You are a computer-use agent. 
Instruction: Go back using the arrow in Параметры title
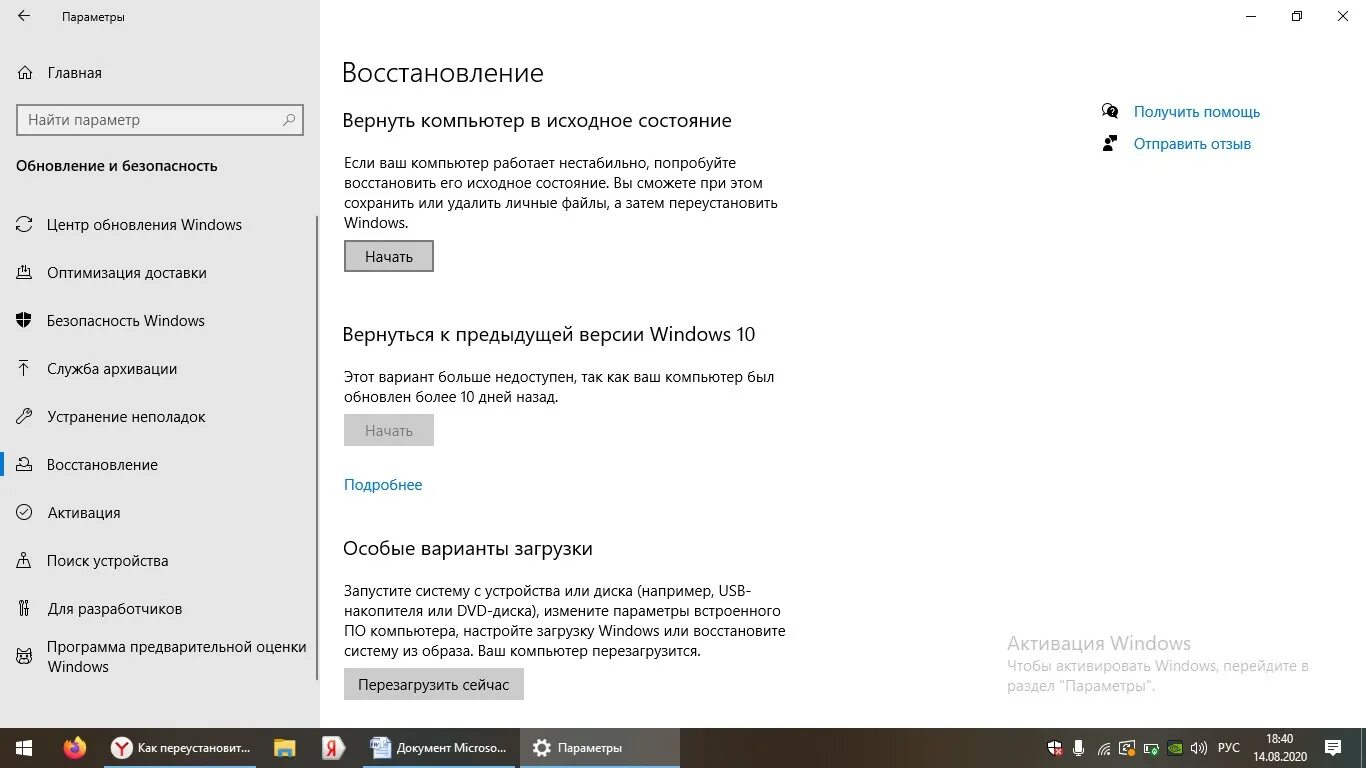pyautogui.click(x=24, y=16)
